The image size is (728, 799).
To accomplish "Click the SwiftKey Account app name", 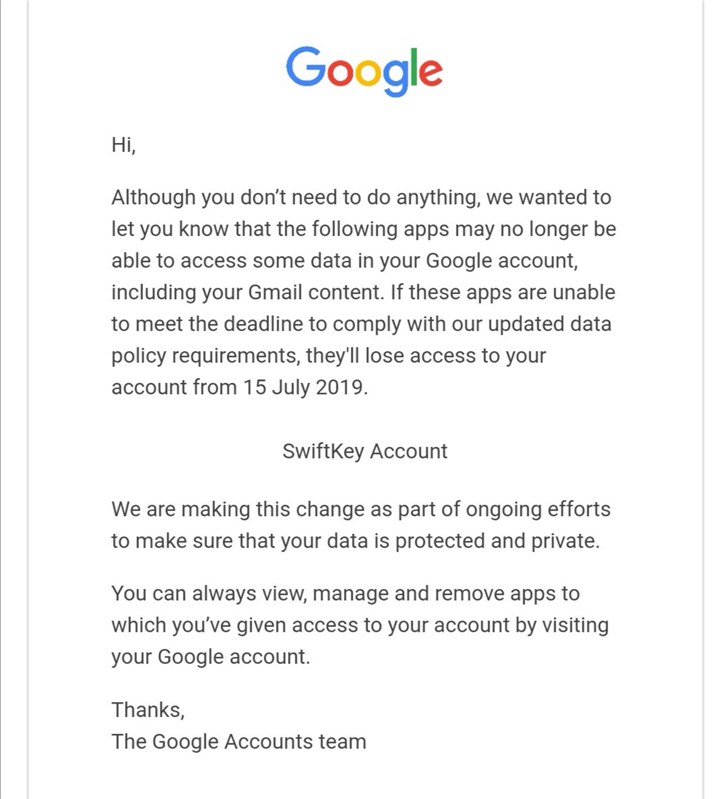I will point(365,451).
